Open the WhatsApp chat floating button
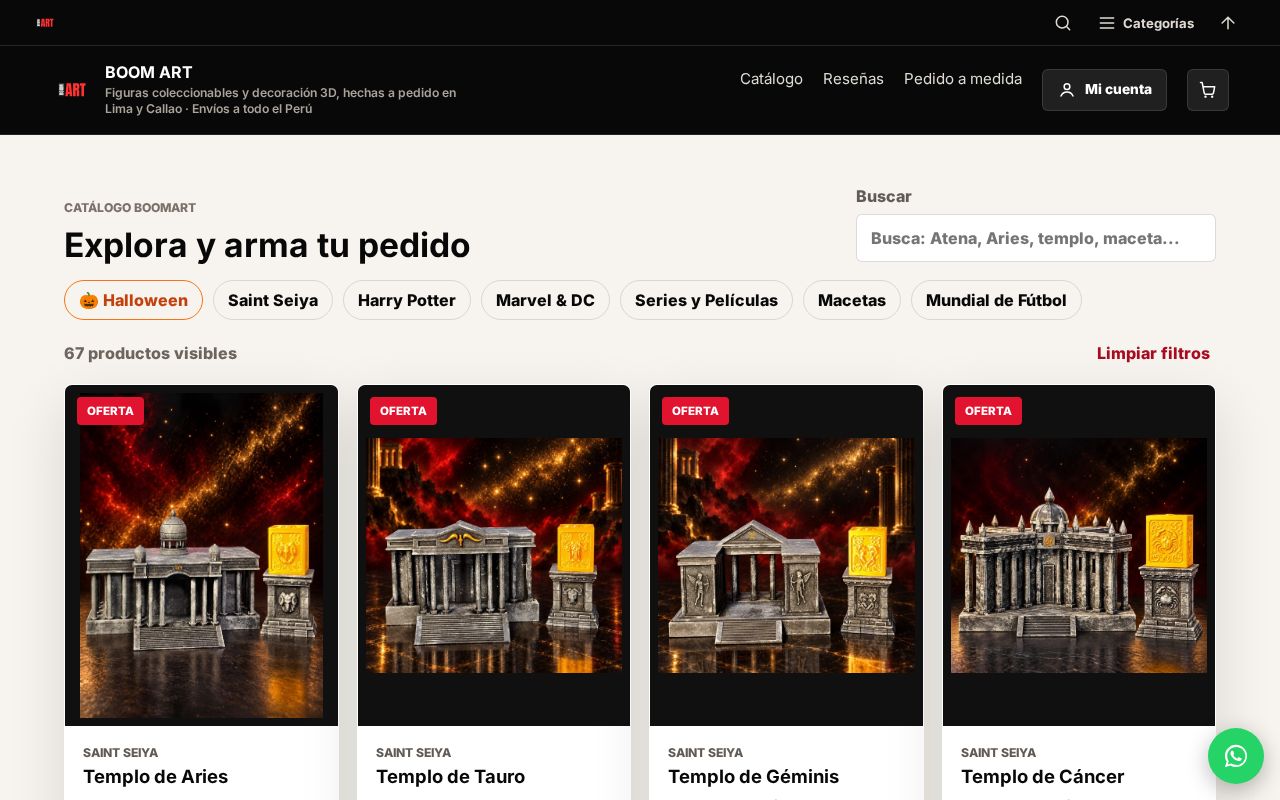Image resolution: width=1280 pixels, height=800 pixels. coord(1236,756)
